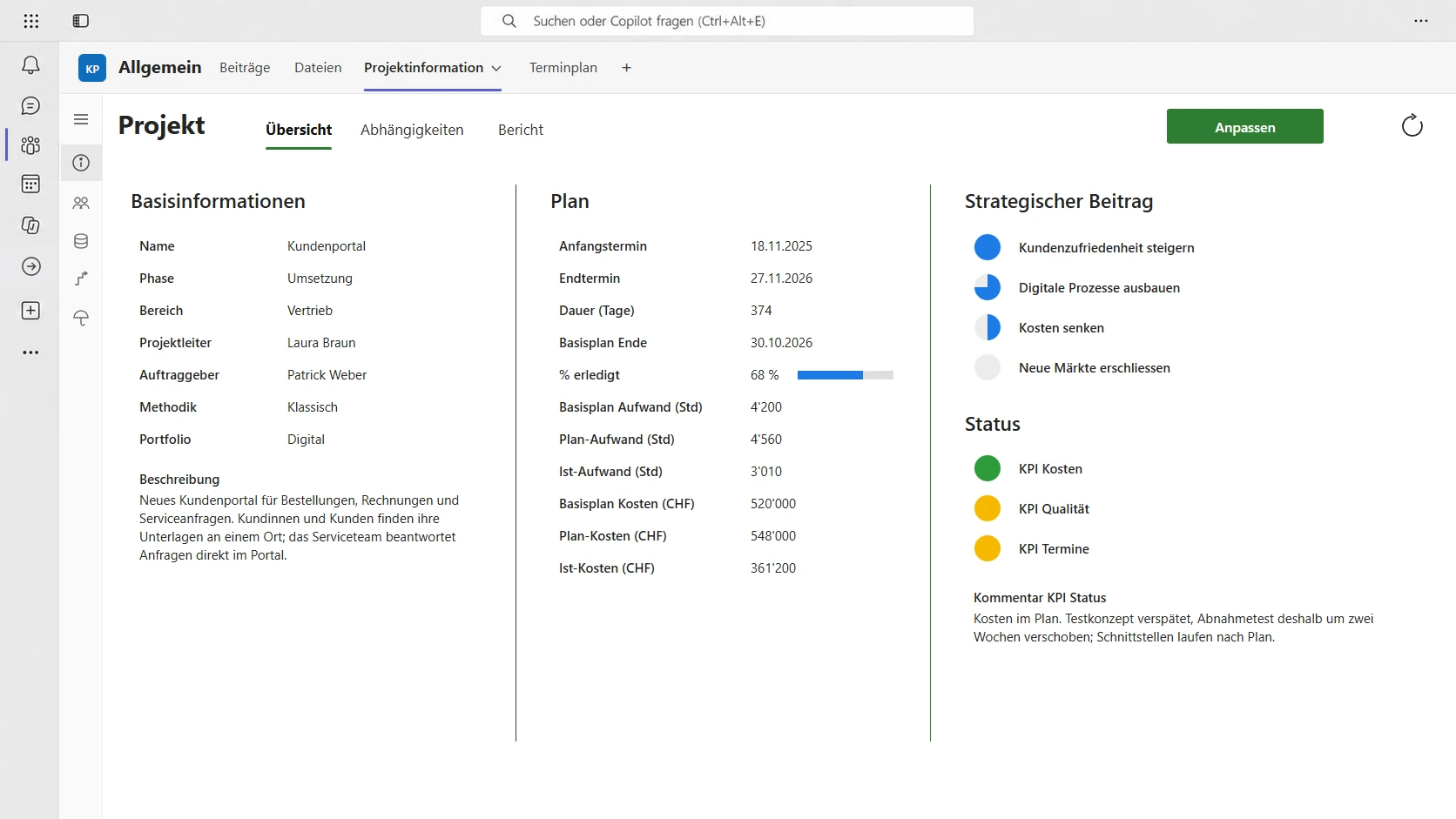
Task: Click the Endtermin value 27.11.2026
Action: 781,279
